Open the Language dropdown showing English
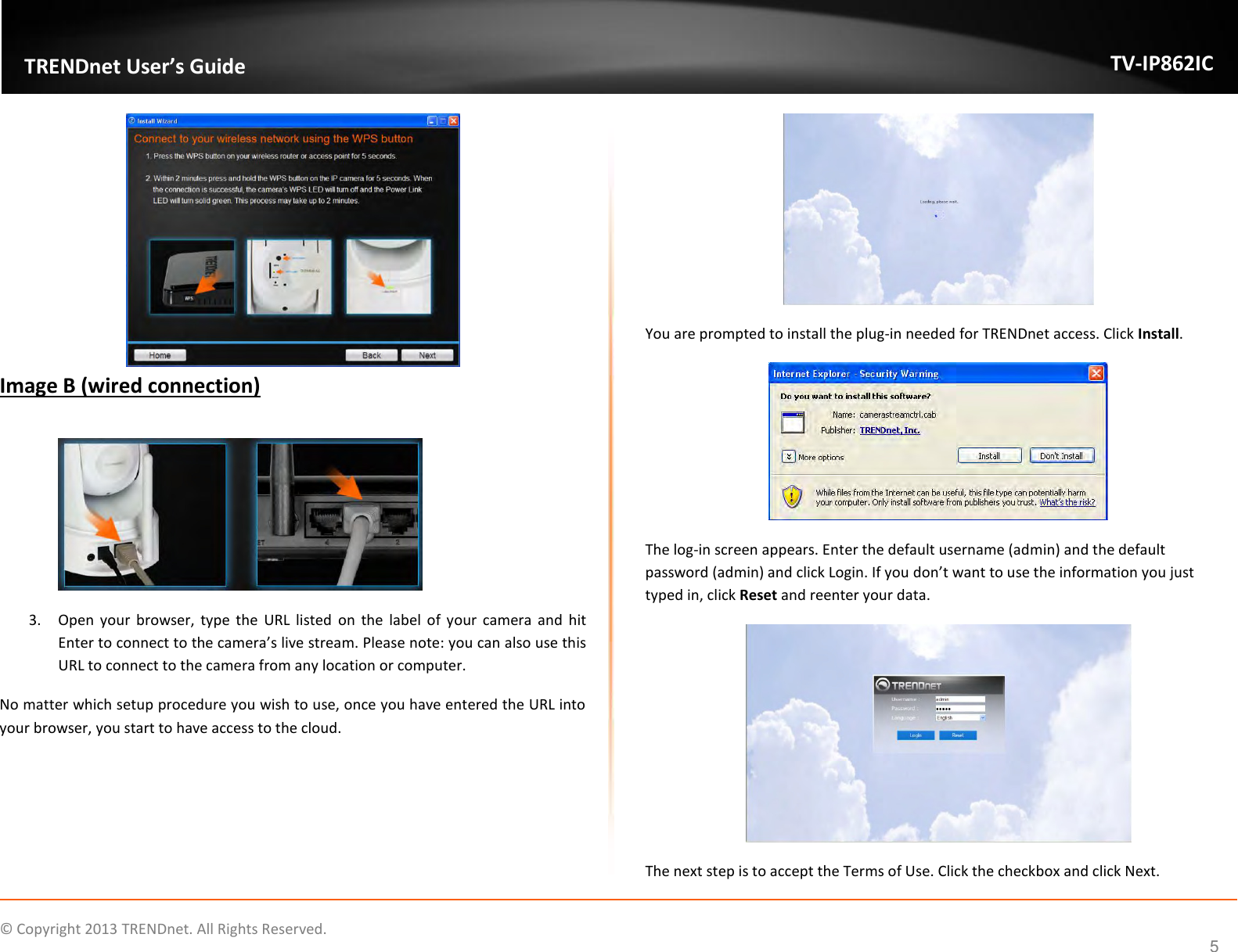 (959, 717)
